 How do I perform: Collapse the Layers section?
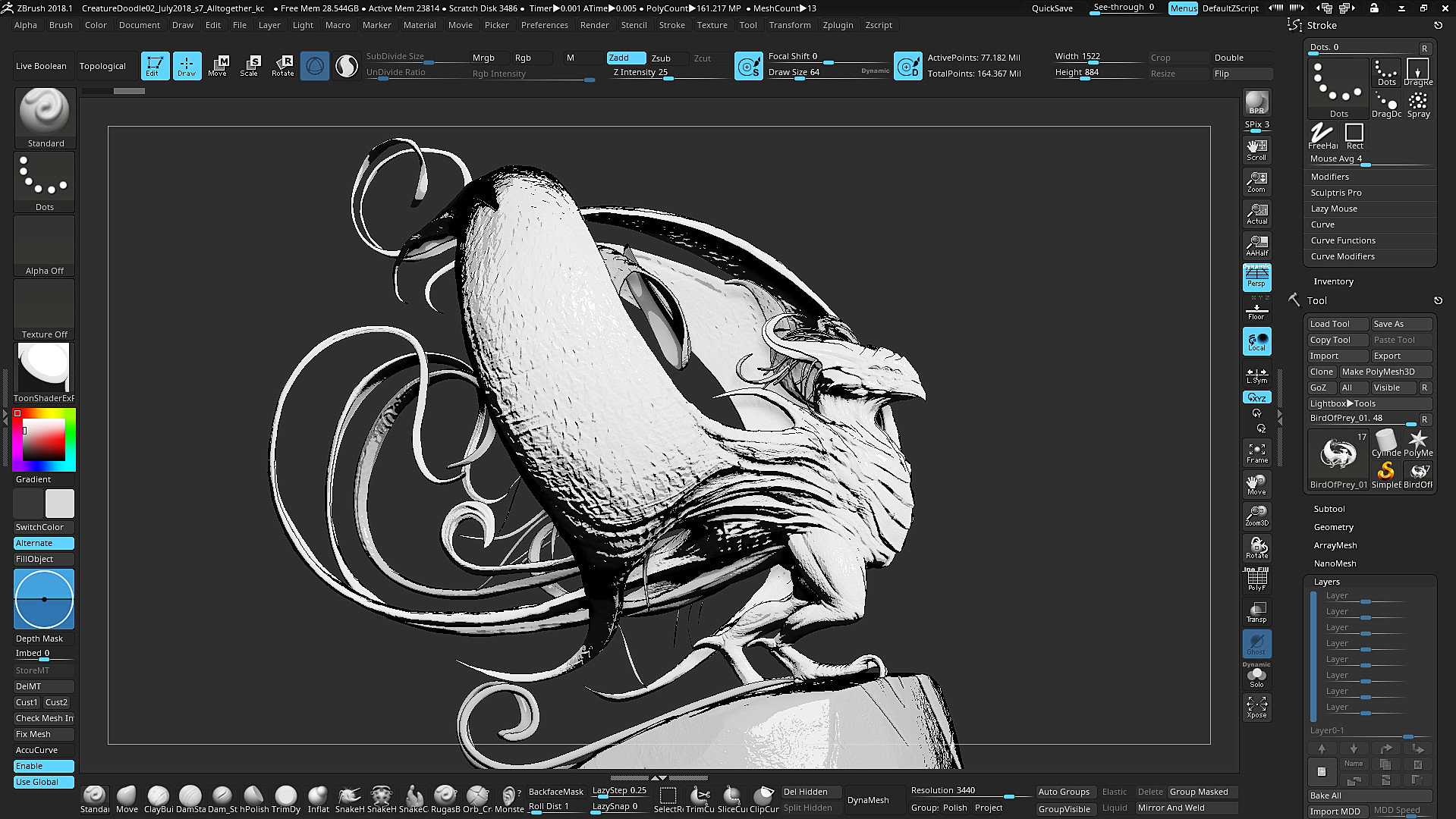pyautogui.click(x=1326, y=582)
